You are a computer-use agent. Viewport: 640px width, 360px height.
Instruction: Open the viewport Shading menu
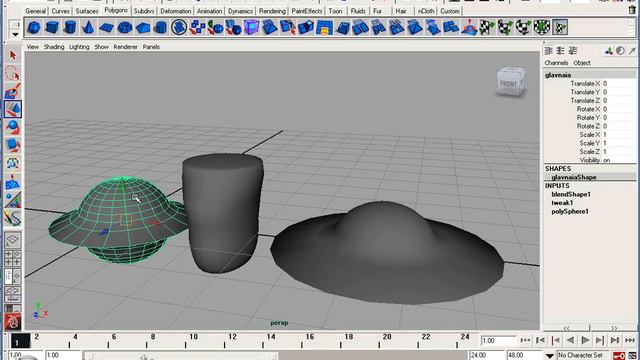click(54, 47)
